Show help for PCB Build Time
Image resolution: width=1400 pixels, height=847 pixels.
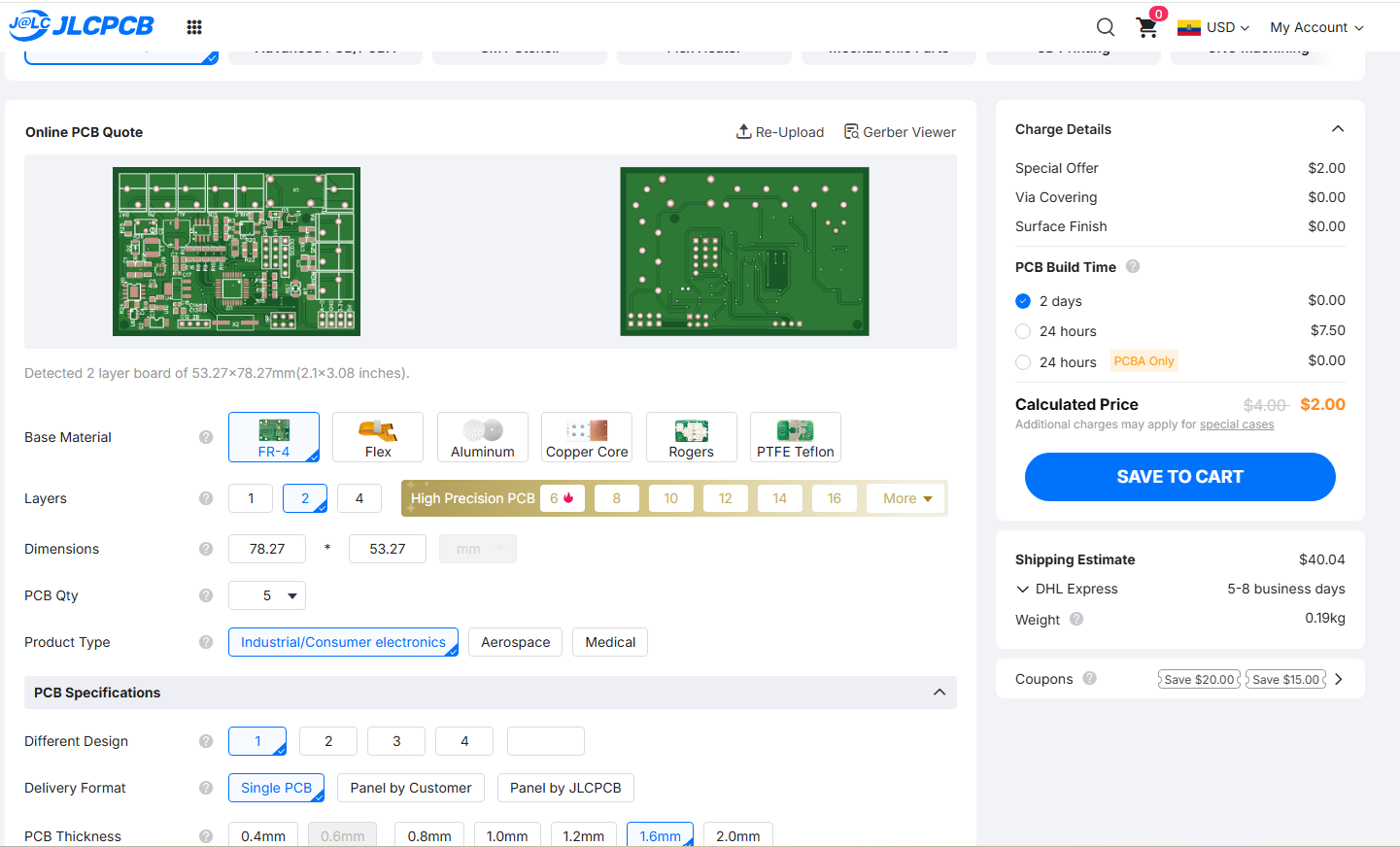click(1133, 266)
